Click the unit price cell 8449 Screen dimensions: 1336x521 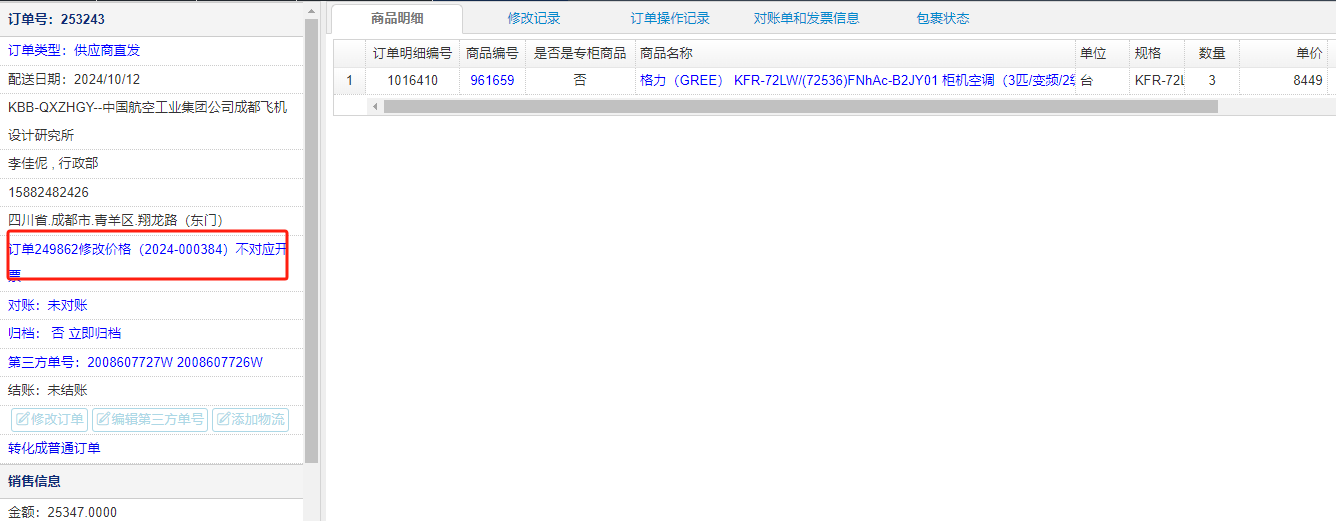point(1284,80)
